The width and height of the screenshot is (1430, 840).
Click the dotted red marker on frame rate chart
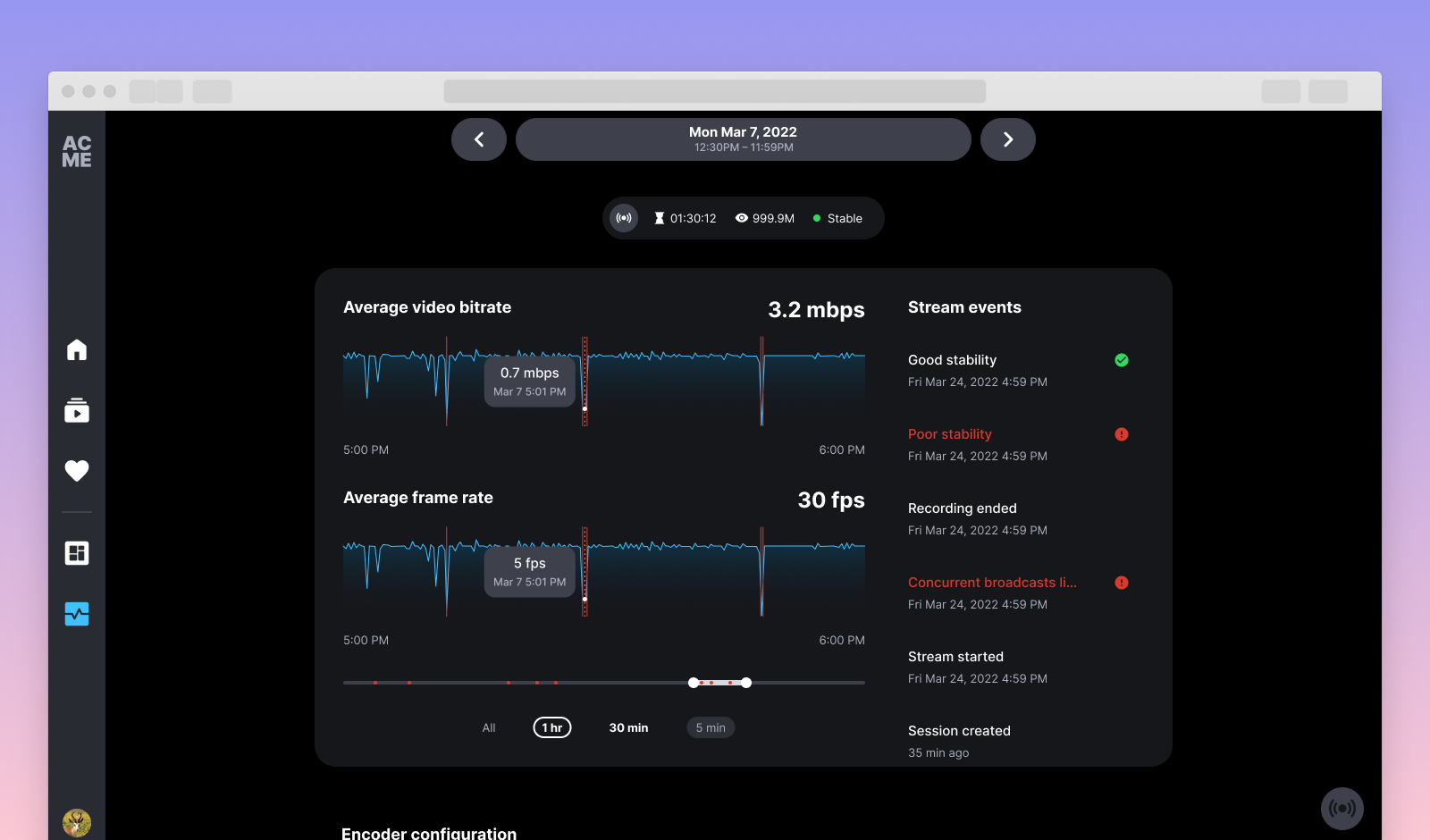tap(585, 572)
